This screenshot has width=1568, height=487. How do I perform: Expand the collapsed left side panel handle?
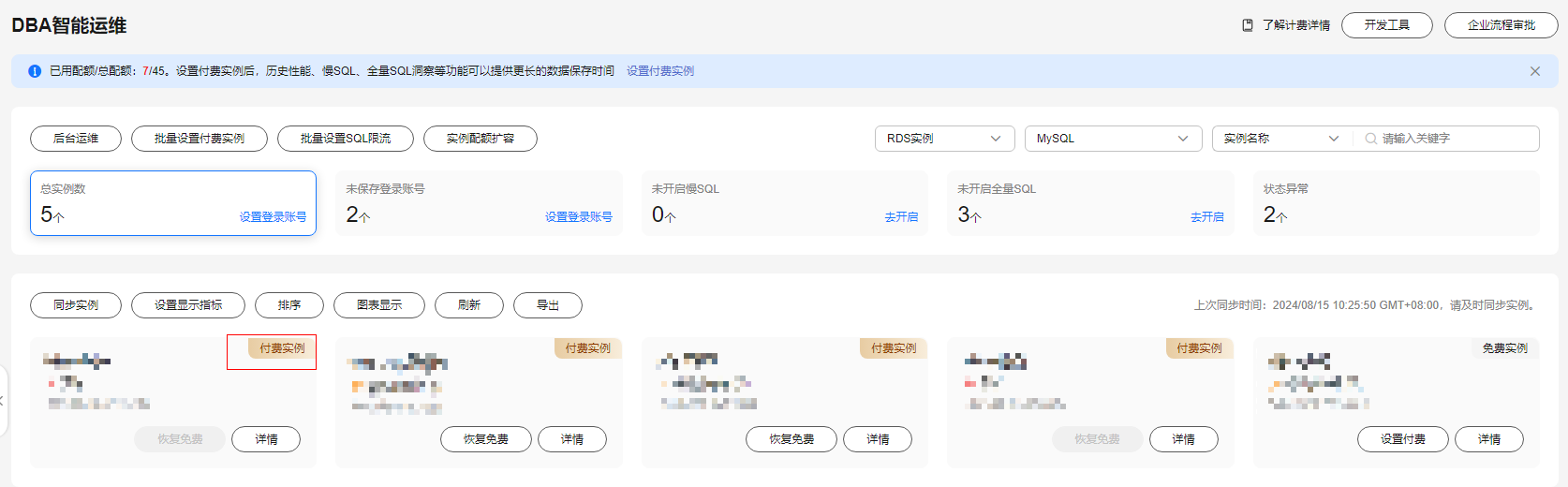[x=3, y=401]
